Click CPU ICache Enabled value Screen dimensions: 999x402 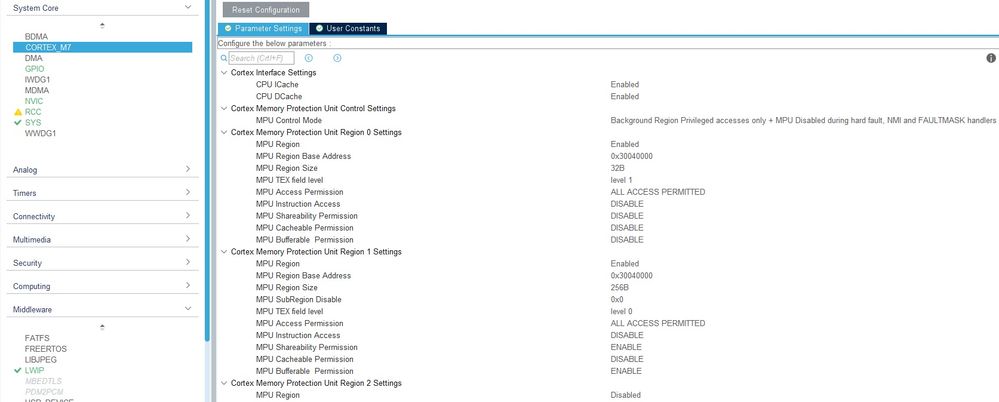(624, 84)
